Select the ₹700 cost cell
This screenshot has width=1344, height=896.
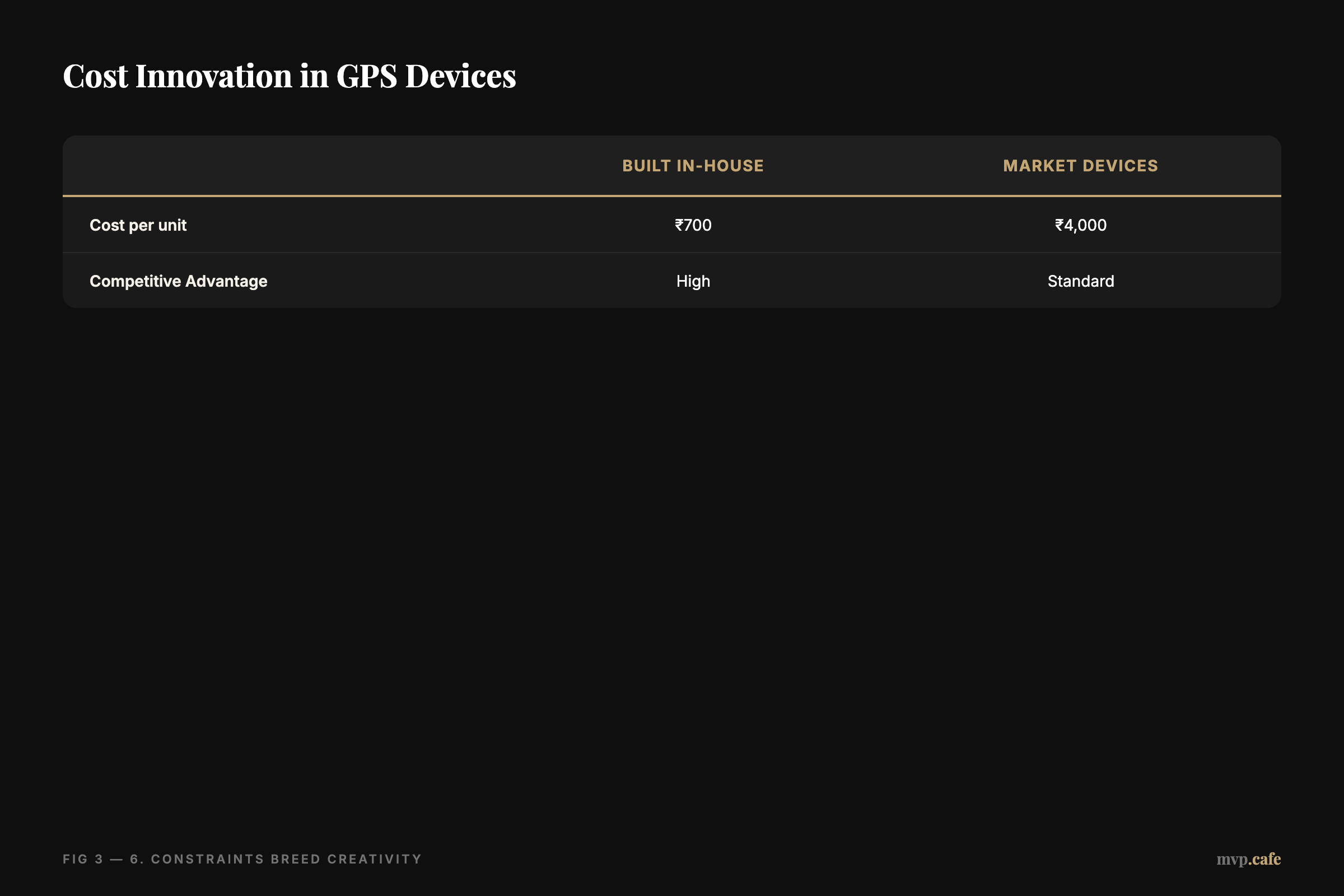[x=693, y=225]
